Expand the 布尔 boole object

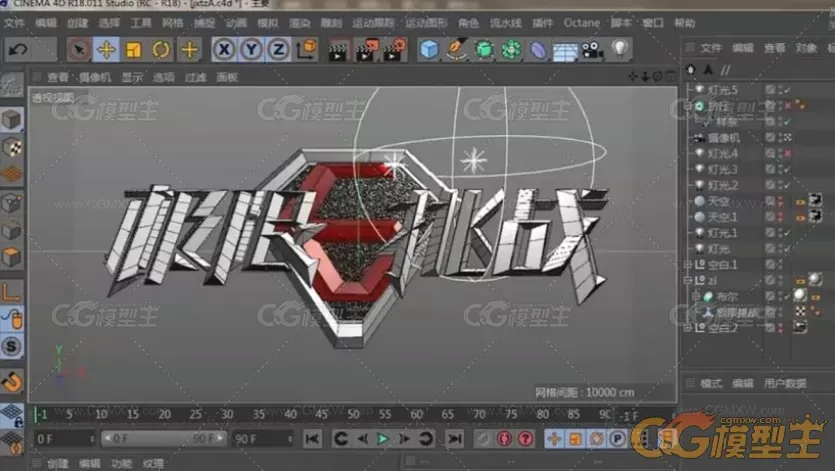696,296
